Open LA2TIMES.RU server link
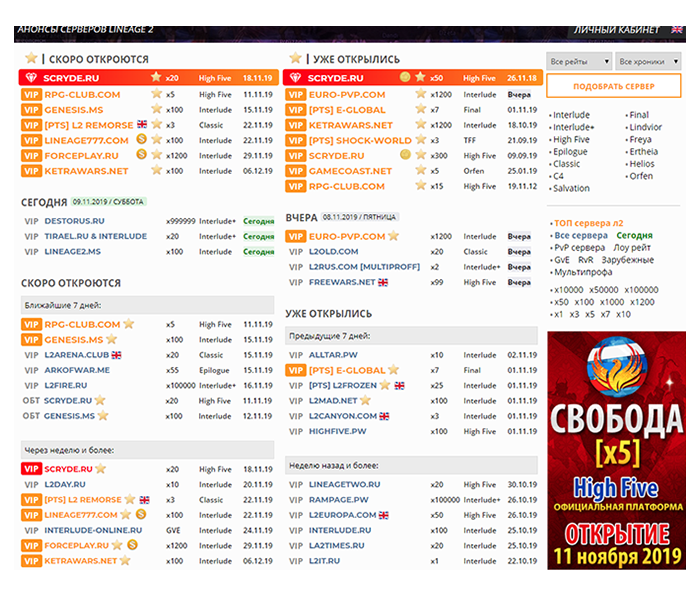Screen dimensions: 700x600 click(x=337, y=546)
